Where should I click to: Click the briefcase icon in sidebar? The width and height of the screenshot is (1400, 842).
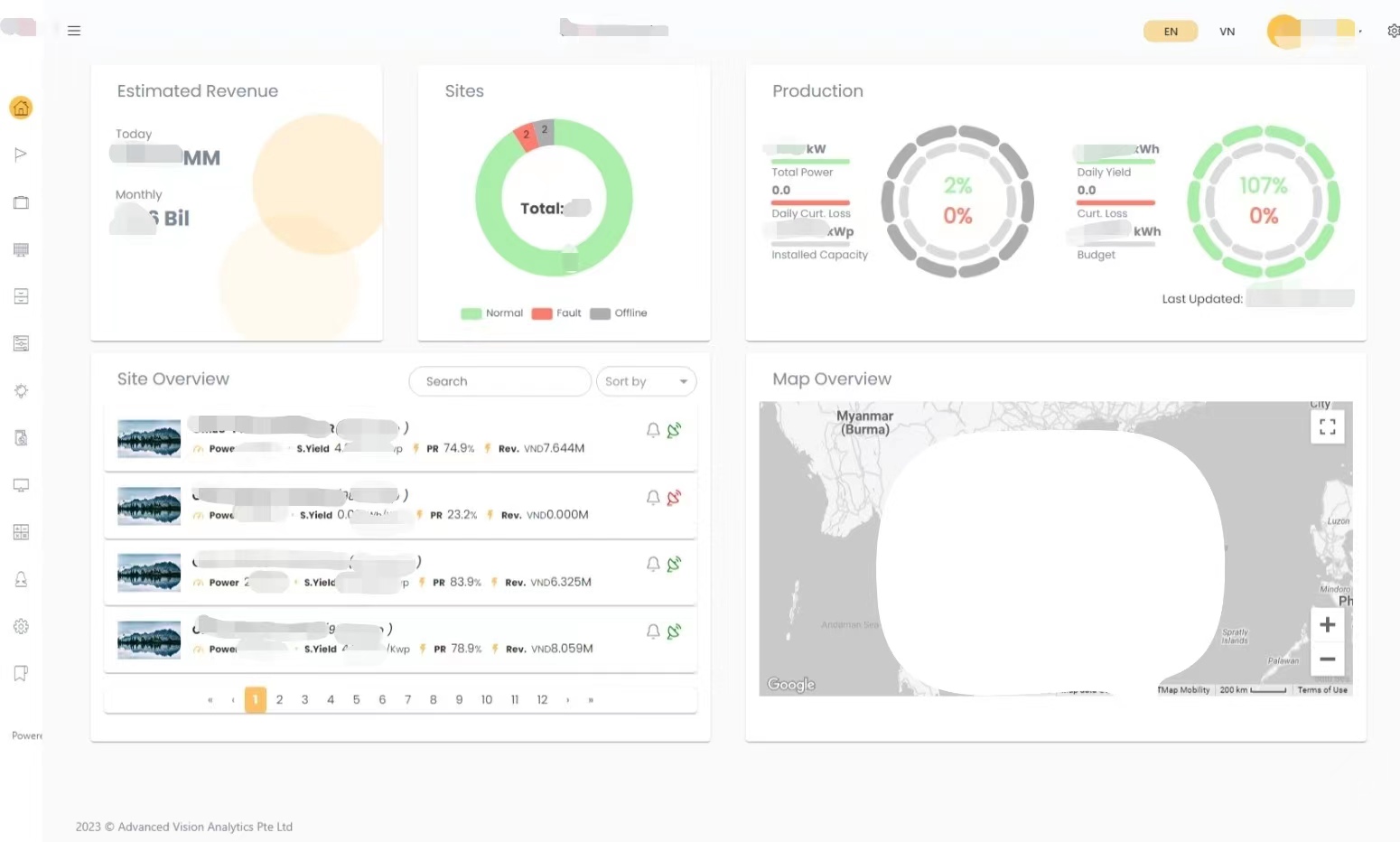pos(21,202)
